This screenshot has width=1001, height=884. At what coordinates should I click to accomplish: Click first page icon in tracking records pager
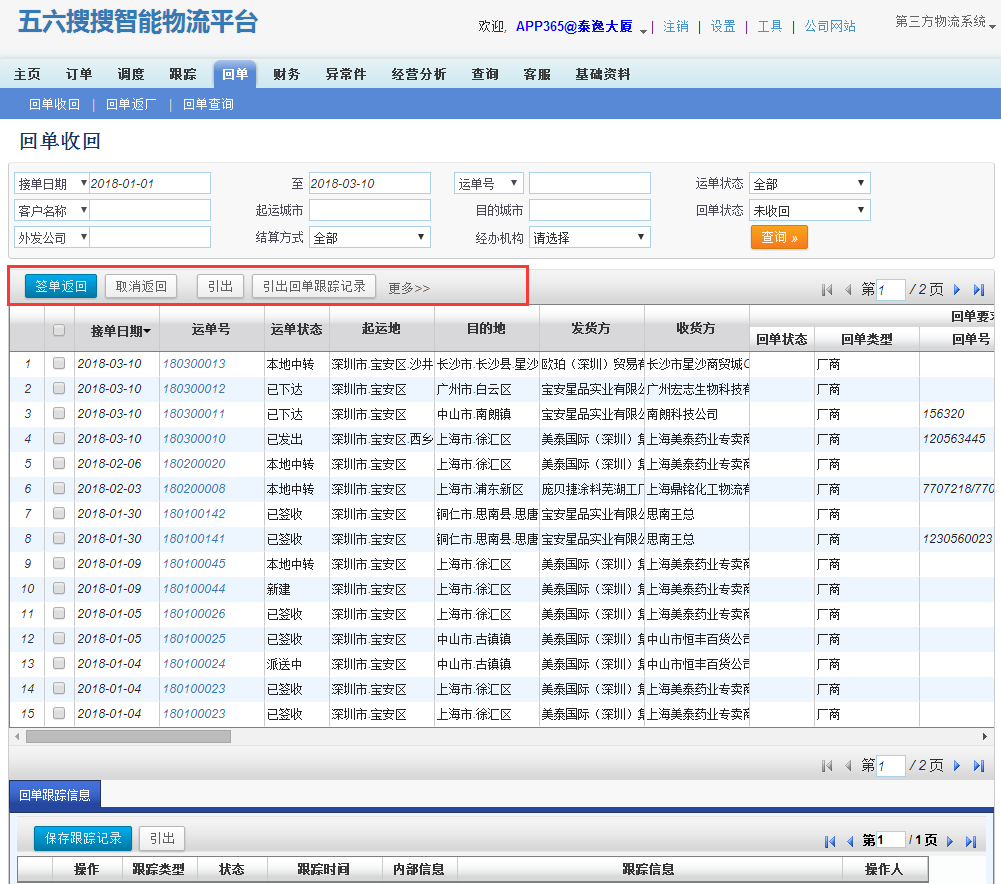829,841
